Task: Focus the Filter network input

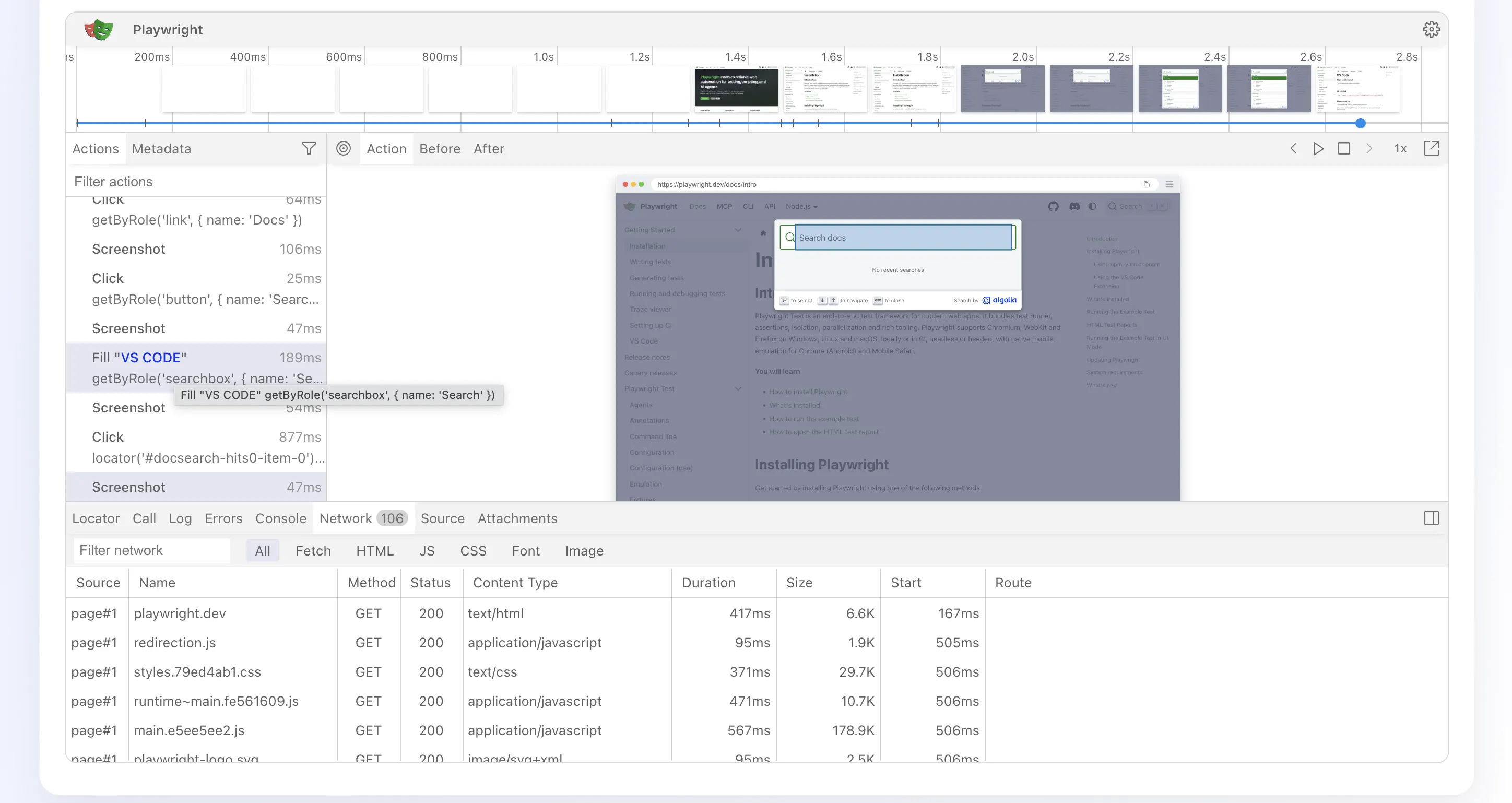Action: coord(151,551)
